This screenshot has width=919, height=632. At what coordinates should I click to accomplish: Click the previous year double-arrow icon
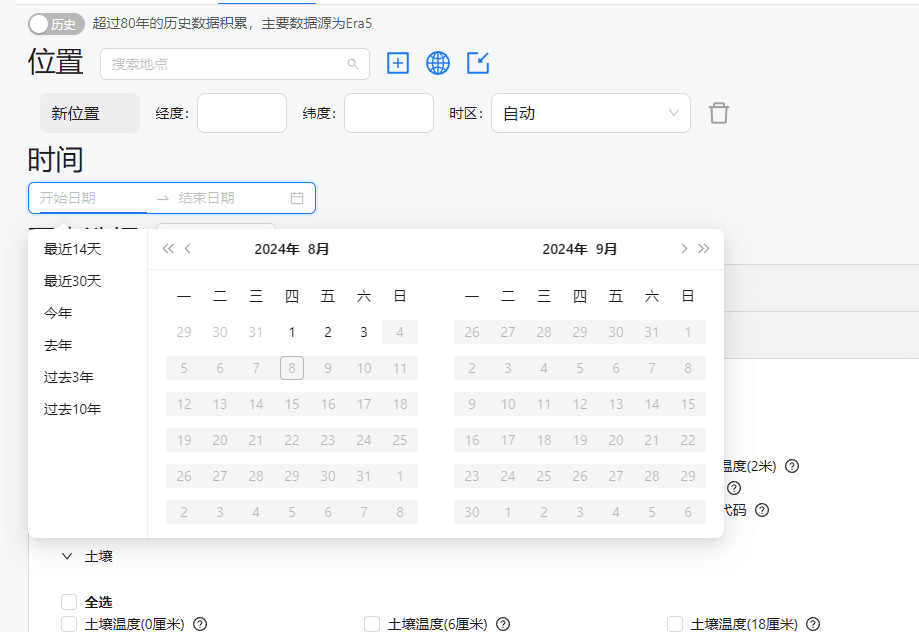(168, 249)
